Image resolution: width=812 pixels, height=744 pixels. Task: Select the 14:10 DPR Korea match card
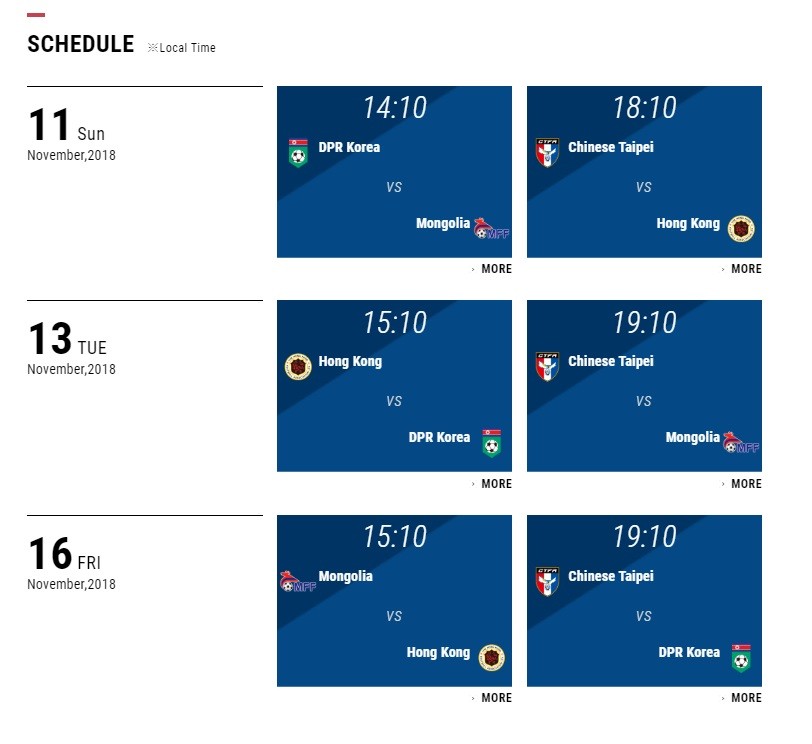click(x=394, y=172)
